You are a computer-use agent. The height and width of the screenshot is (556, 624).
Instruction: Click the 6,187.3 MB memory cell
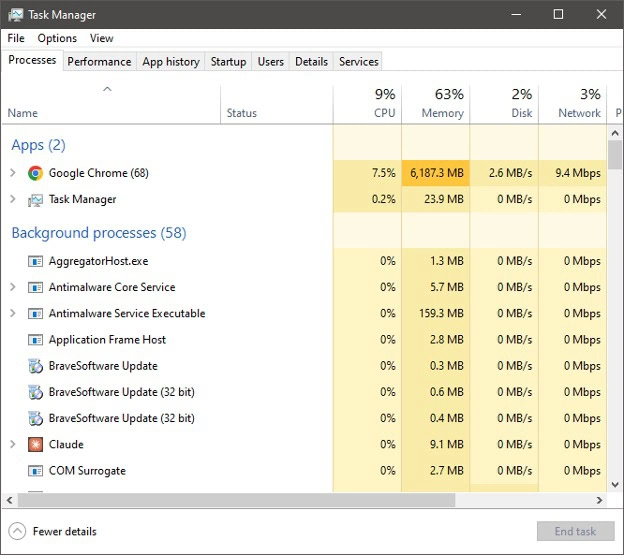tap(437, 173)
